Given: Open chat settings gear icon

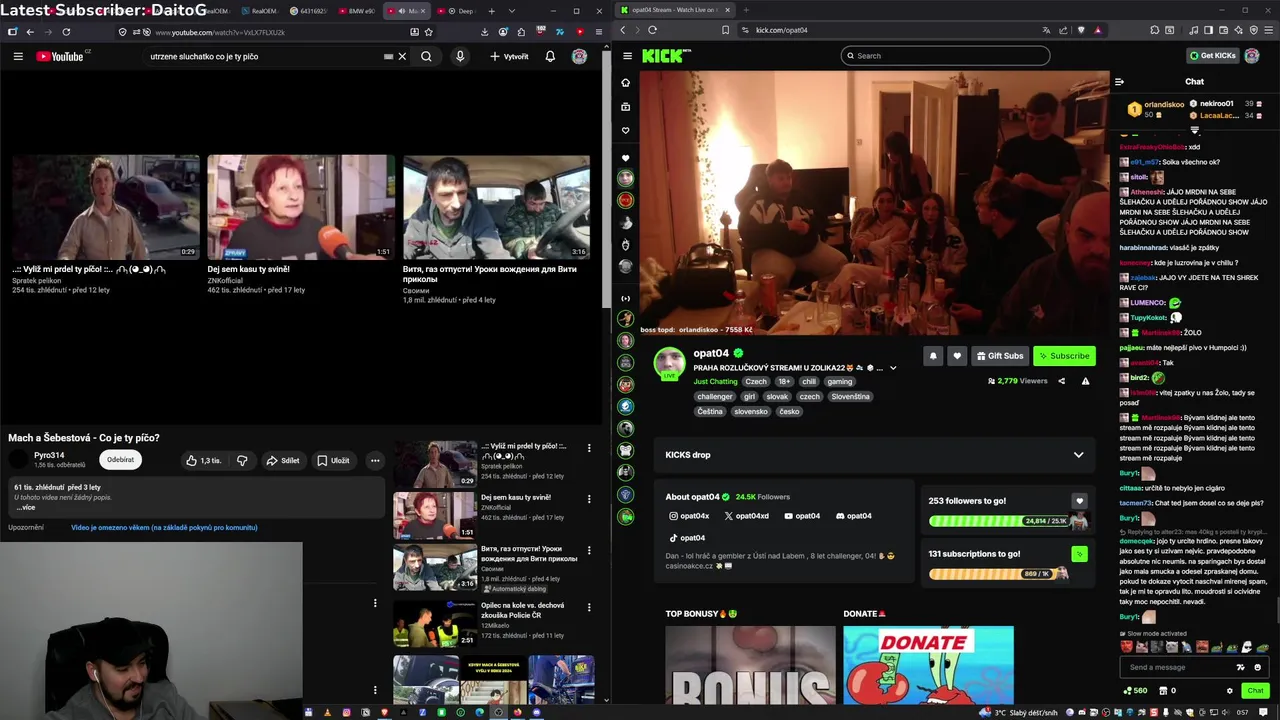Looking at the screenshot, I should tap(1230, 690).
